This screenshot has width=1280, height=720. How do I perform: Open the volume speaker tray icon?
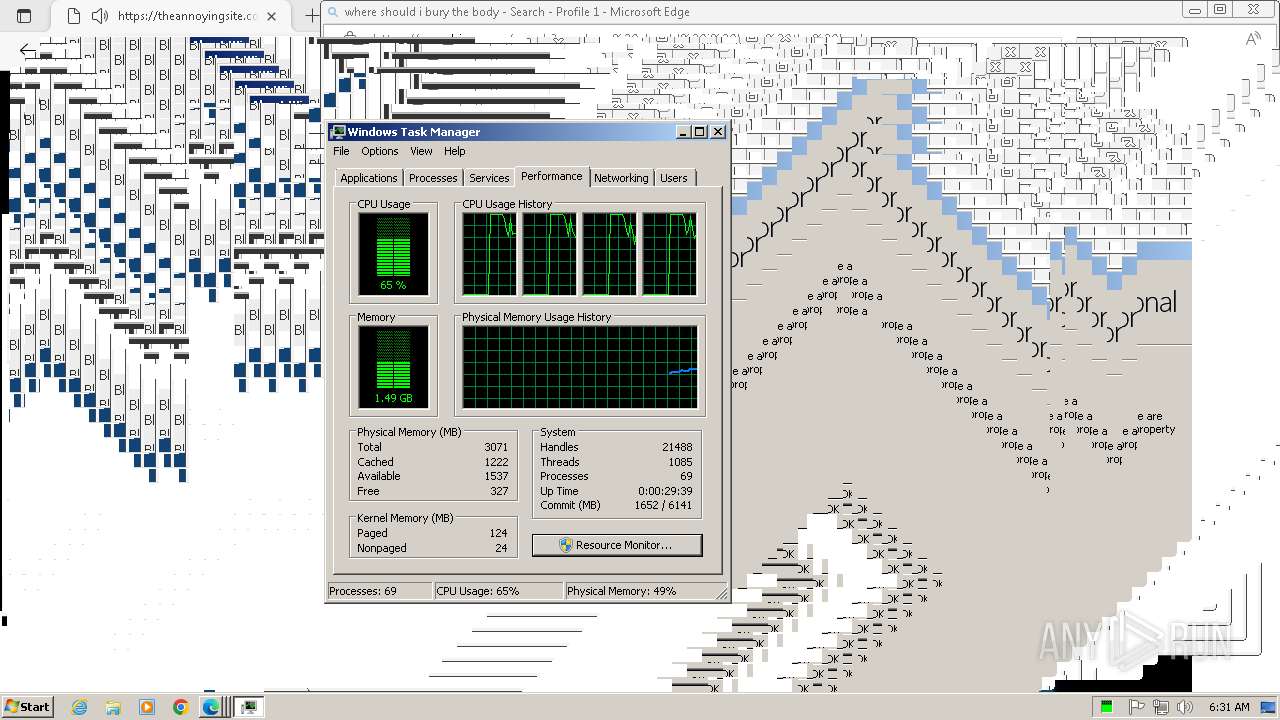point(1185,707)
